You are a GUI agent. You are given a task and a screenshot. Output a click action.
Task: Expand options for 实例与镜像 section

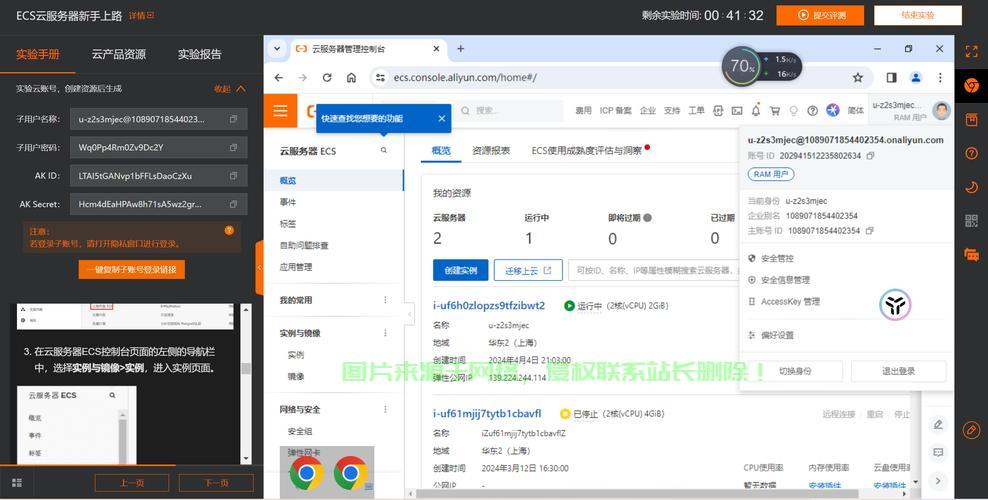click(386, 333)
